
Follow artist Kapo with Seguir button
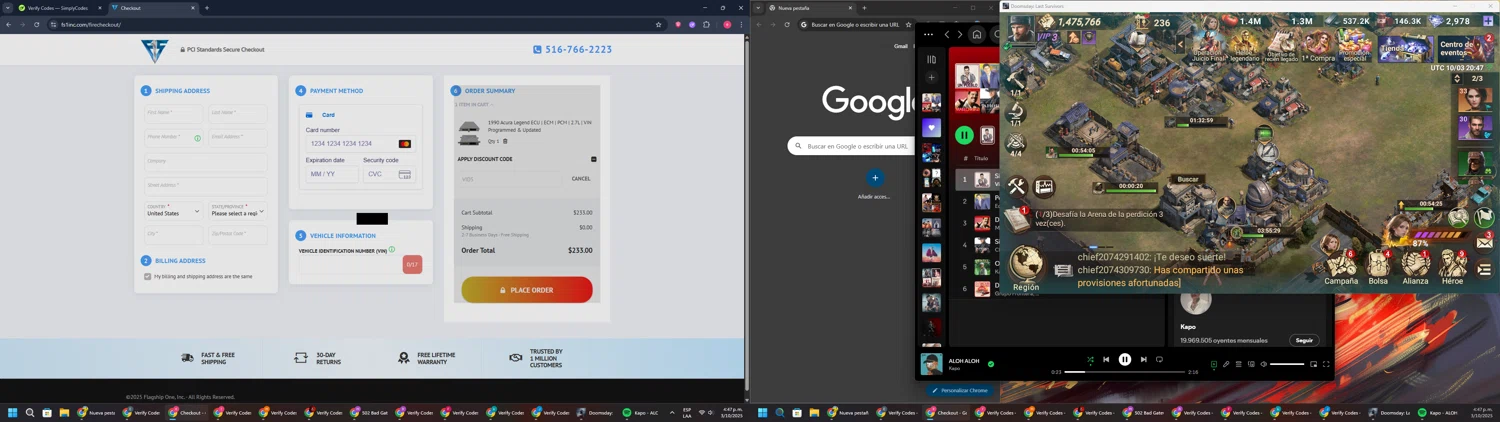point(1303,340)
